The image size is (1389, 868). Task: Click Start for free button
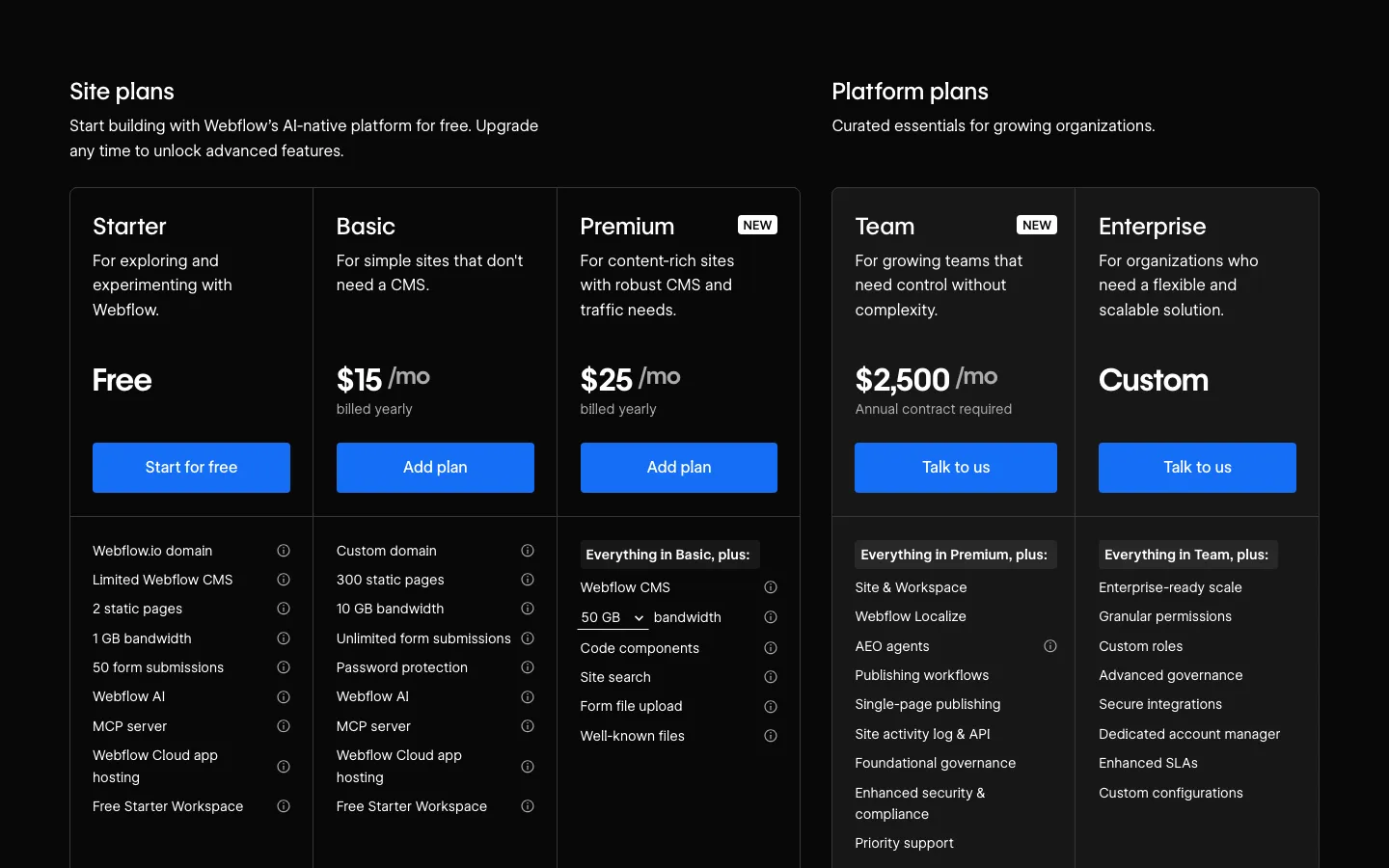tap(191, 468)
